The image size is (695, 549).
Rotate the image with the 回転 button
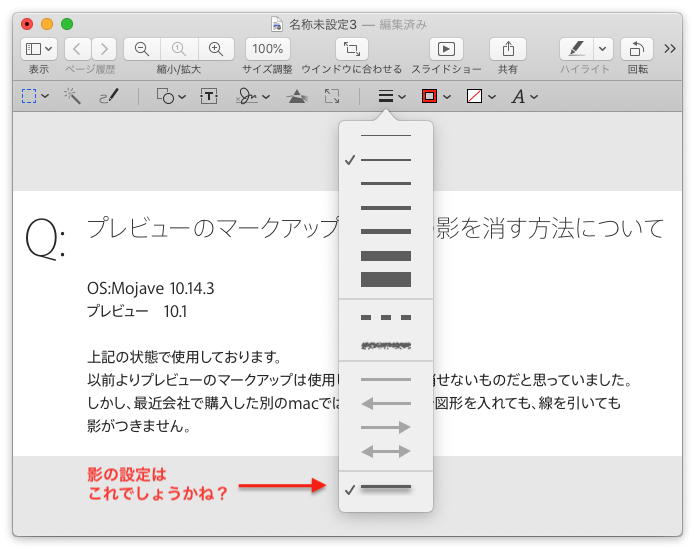636,48
